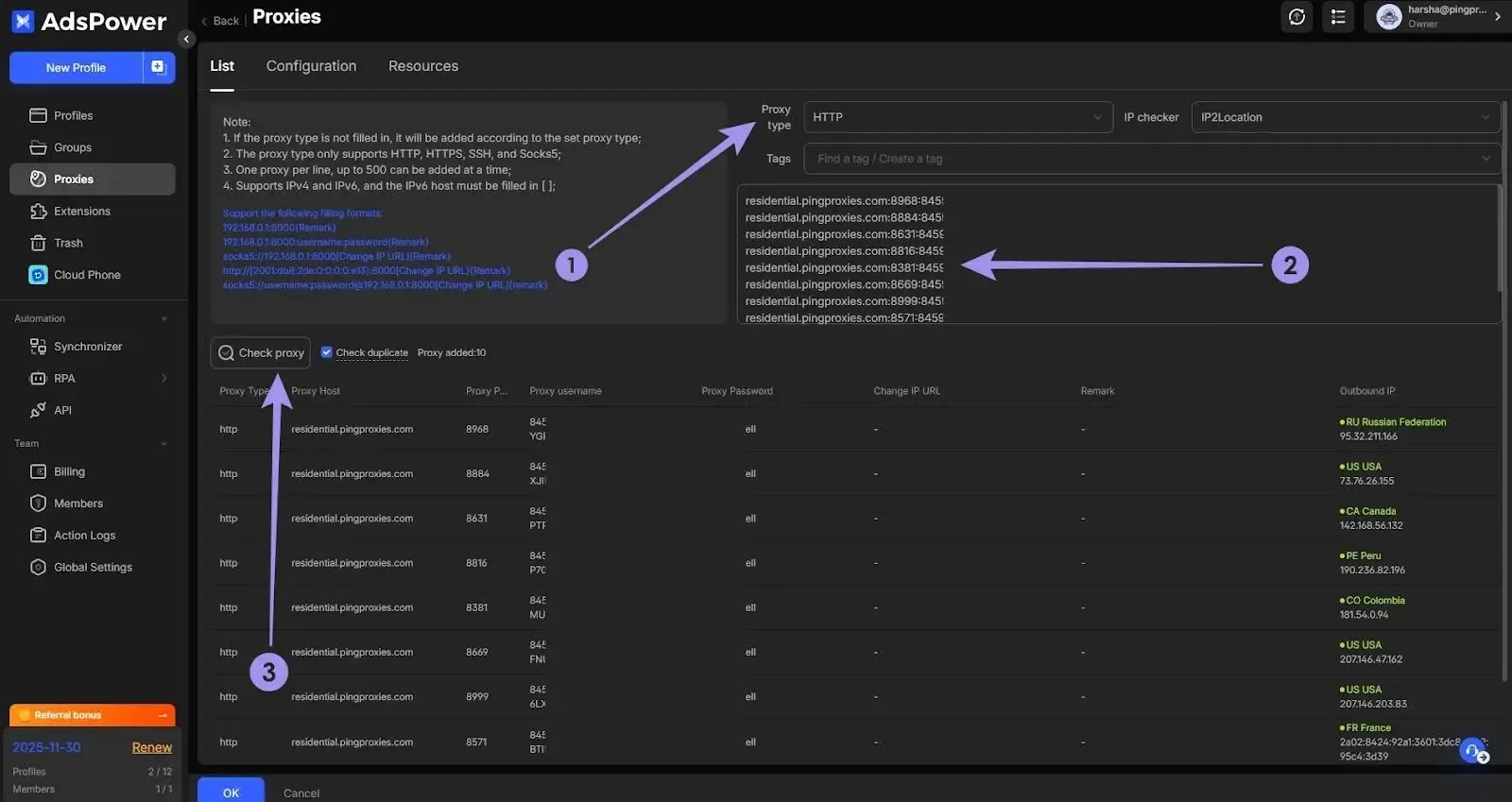This screenshot has height=802, width=1512.
Task: Open the Proxy type HTTP dropdown
Action: (957, 117)
